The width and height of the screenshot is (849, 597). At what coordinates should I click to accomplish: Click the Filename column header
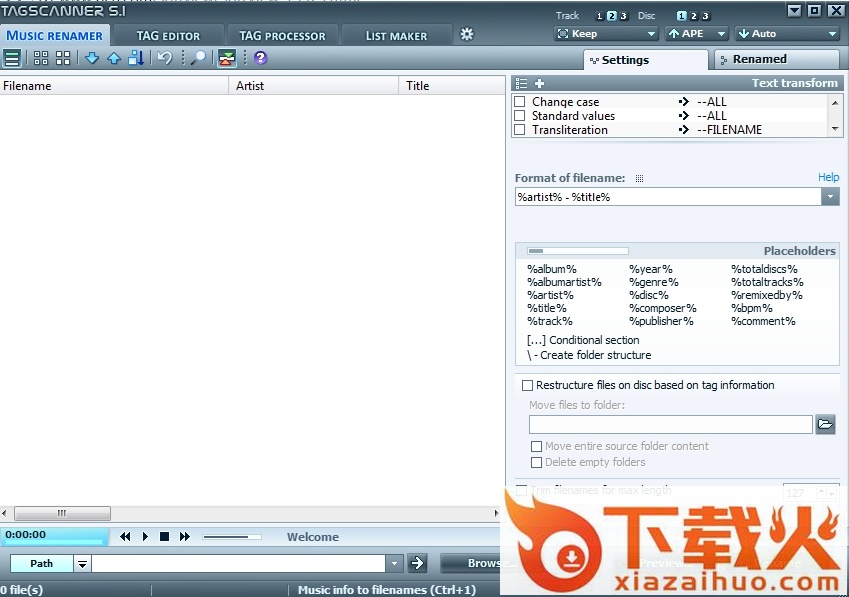[x=114, y=86]
